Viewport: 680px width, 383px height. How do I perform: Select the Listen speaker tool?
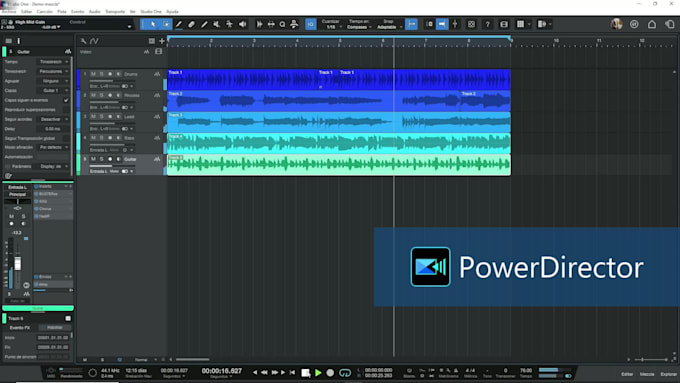point(242,25)
